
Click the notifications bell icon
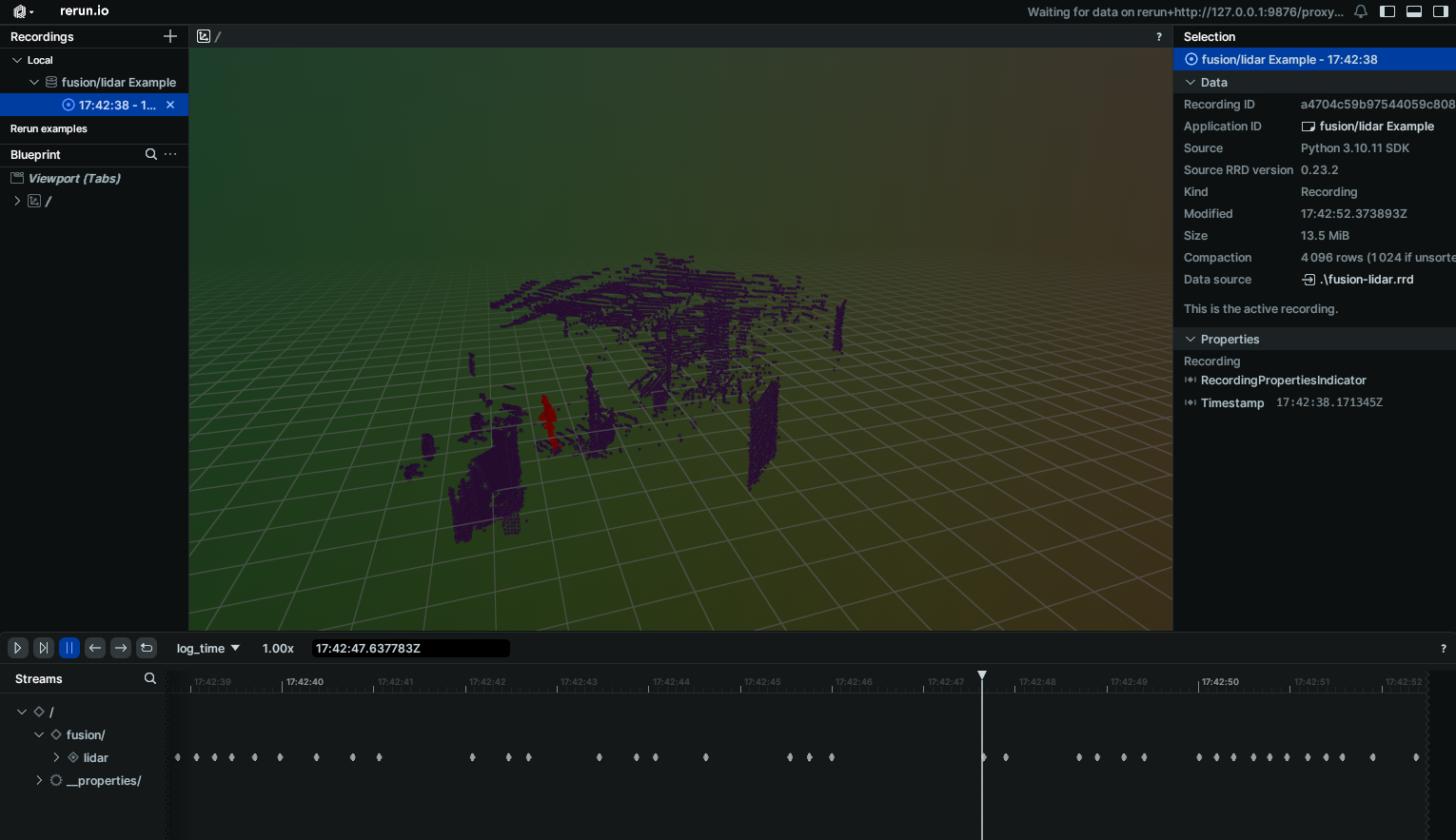pyautogui.click(x=1361, y=11)
